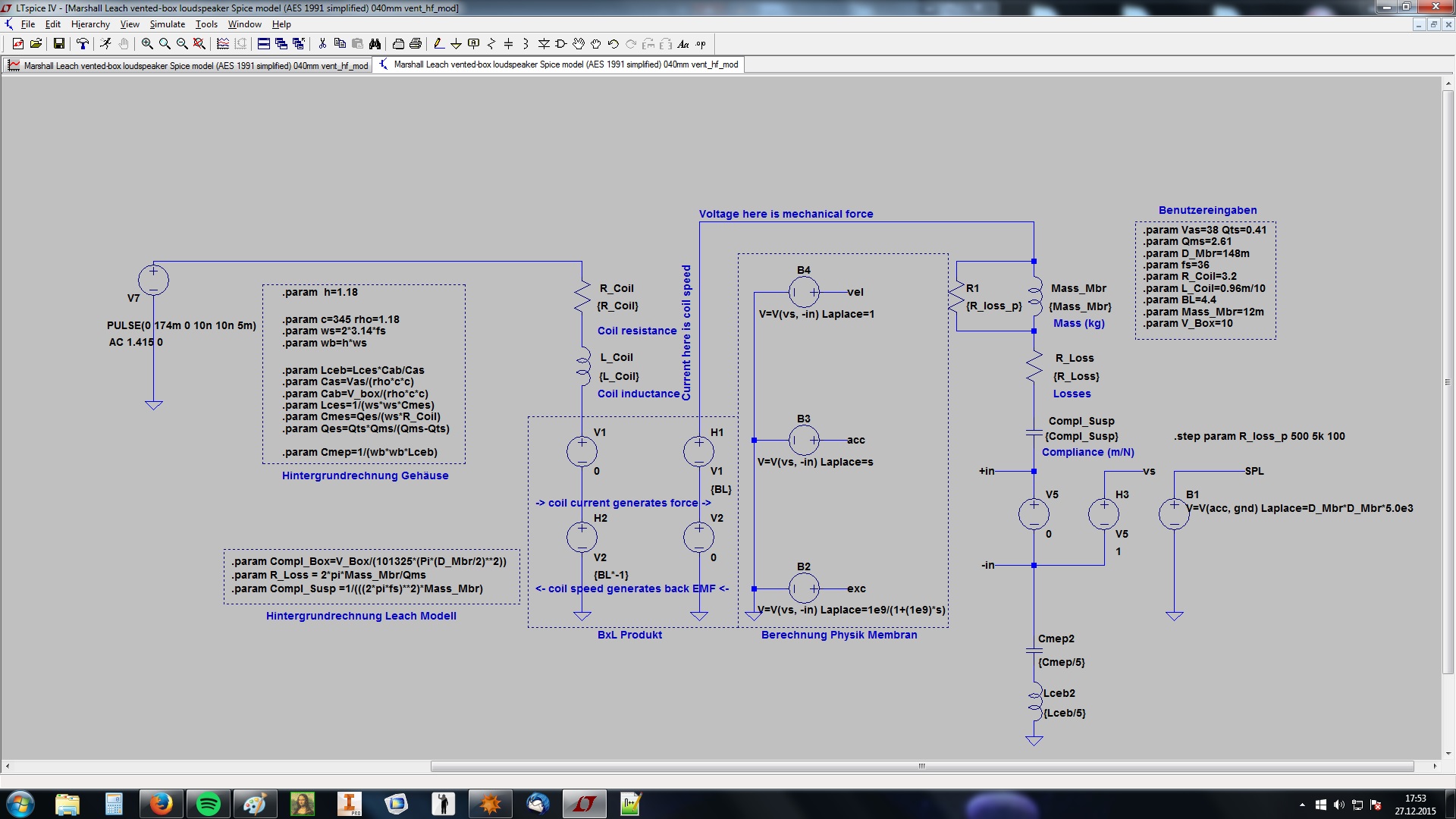Click the Save floppy disk icon

coord(58,44)
